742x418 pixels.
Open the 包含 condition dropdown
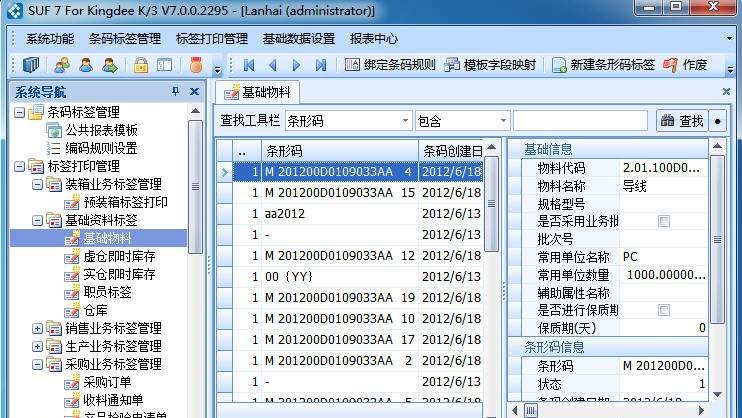[503, 121]
